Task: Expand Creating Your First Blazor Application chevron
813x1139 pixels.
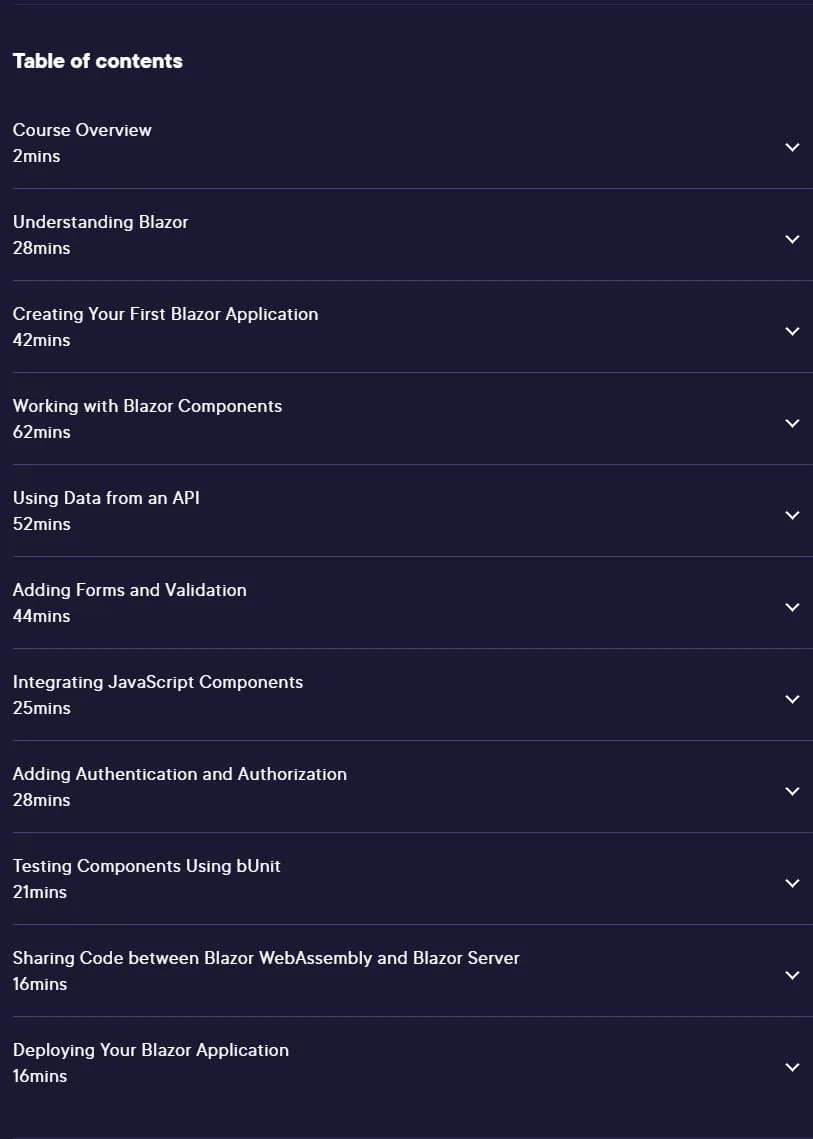Action: (792, 331)
